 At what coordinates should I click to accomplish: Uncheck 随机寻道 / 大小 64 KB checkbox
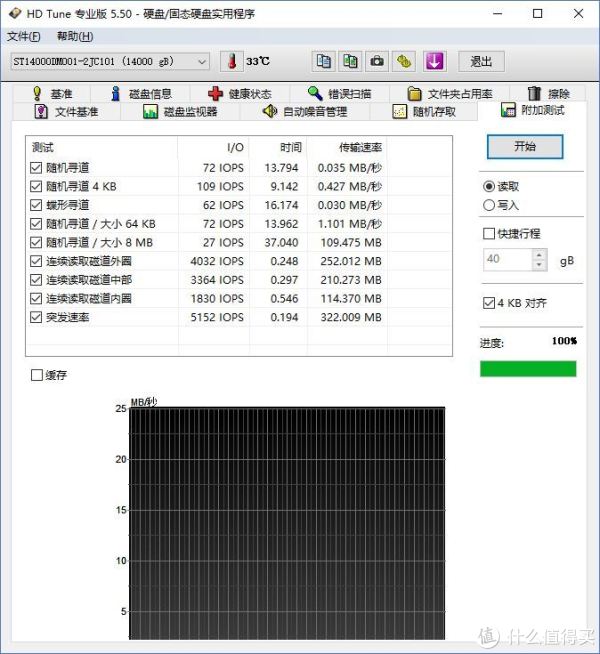(36, 224)
